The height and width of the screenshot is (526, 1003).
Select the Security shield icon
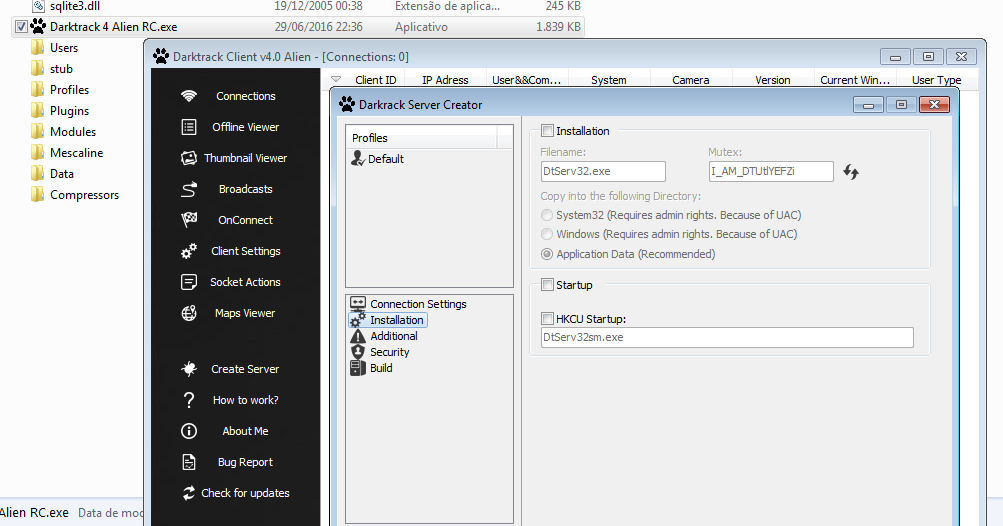[358, 352]
